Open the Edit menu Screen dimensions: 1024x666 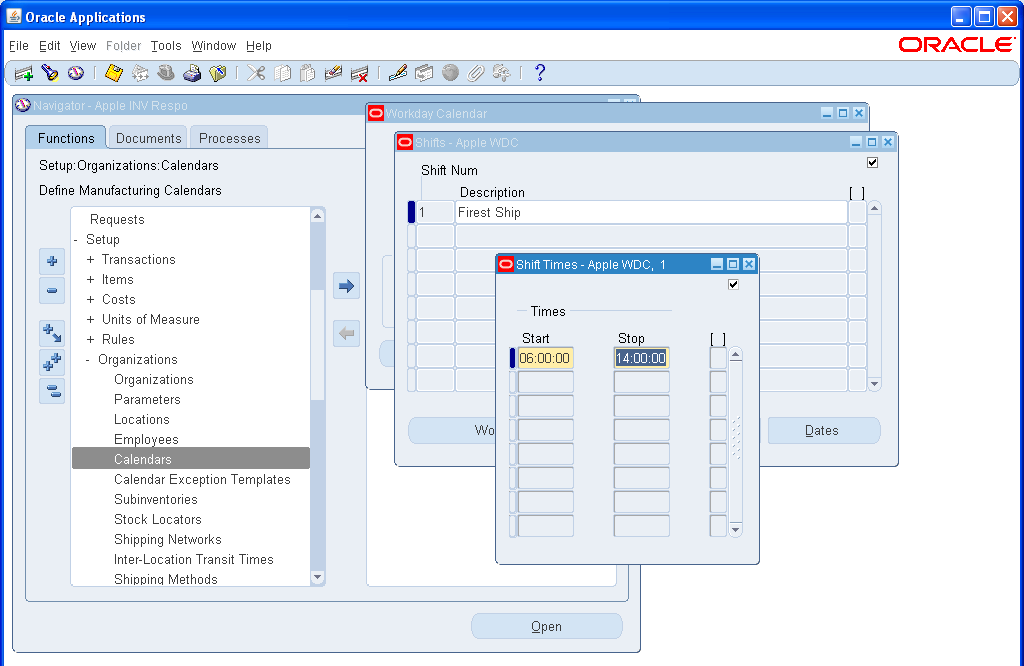pos(49,46)
